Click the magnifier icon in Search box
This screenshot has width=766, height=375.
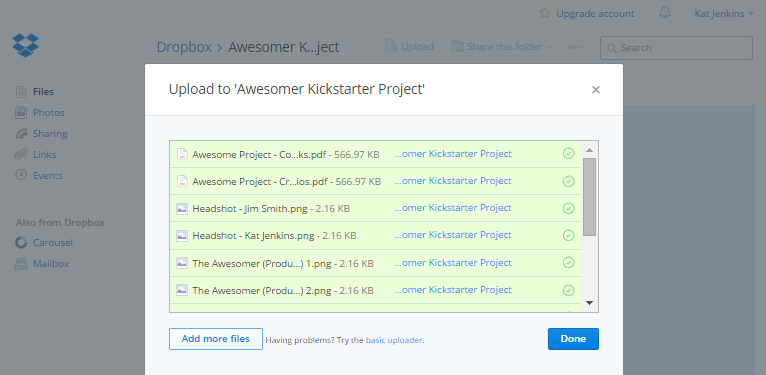pyautogui.click(x=611, y=48)
